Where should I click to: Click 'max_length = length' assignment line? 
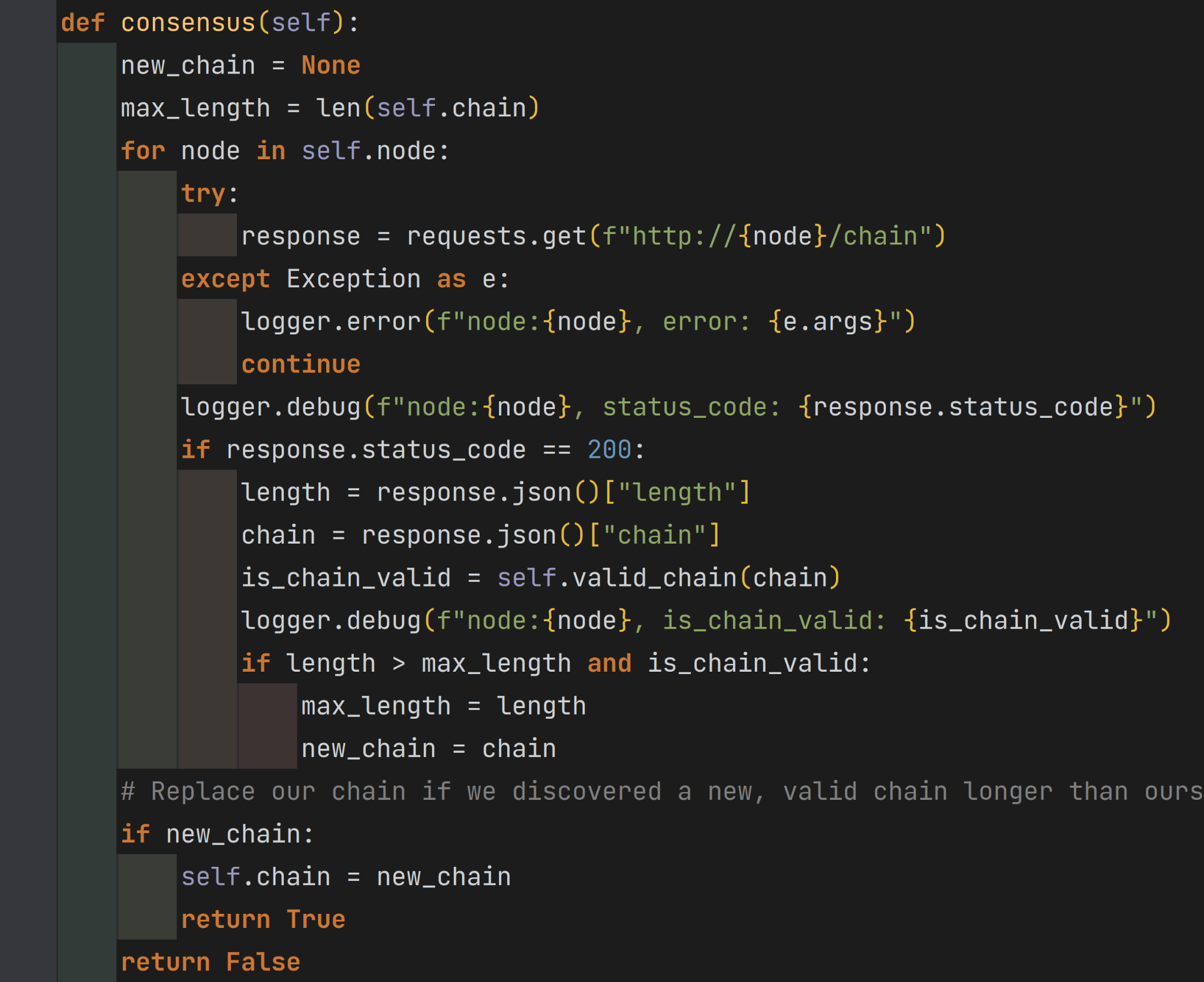[x=443, y=706]
